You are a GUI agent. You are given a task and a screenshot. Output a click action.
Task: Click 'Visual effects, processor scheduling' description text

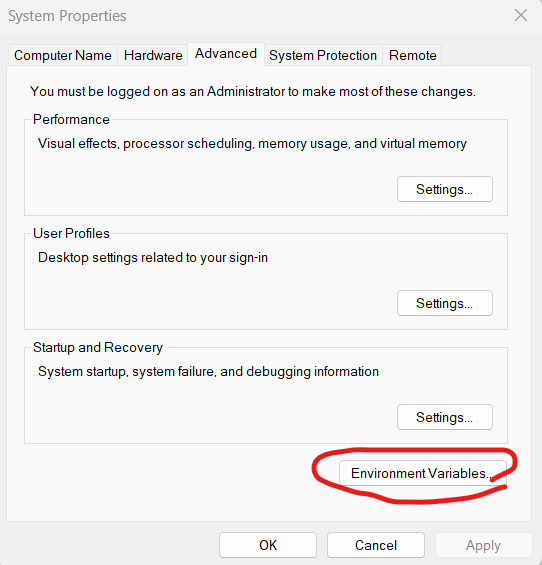[x=252, y=143]
